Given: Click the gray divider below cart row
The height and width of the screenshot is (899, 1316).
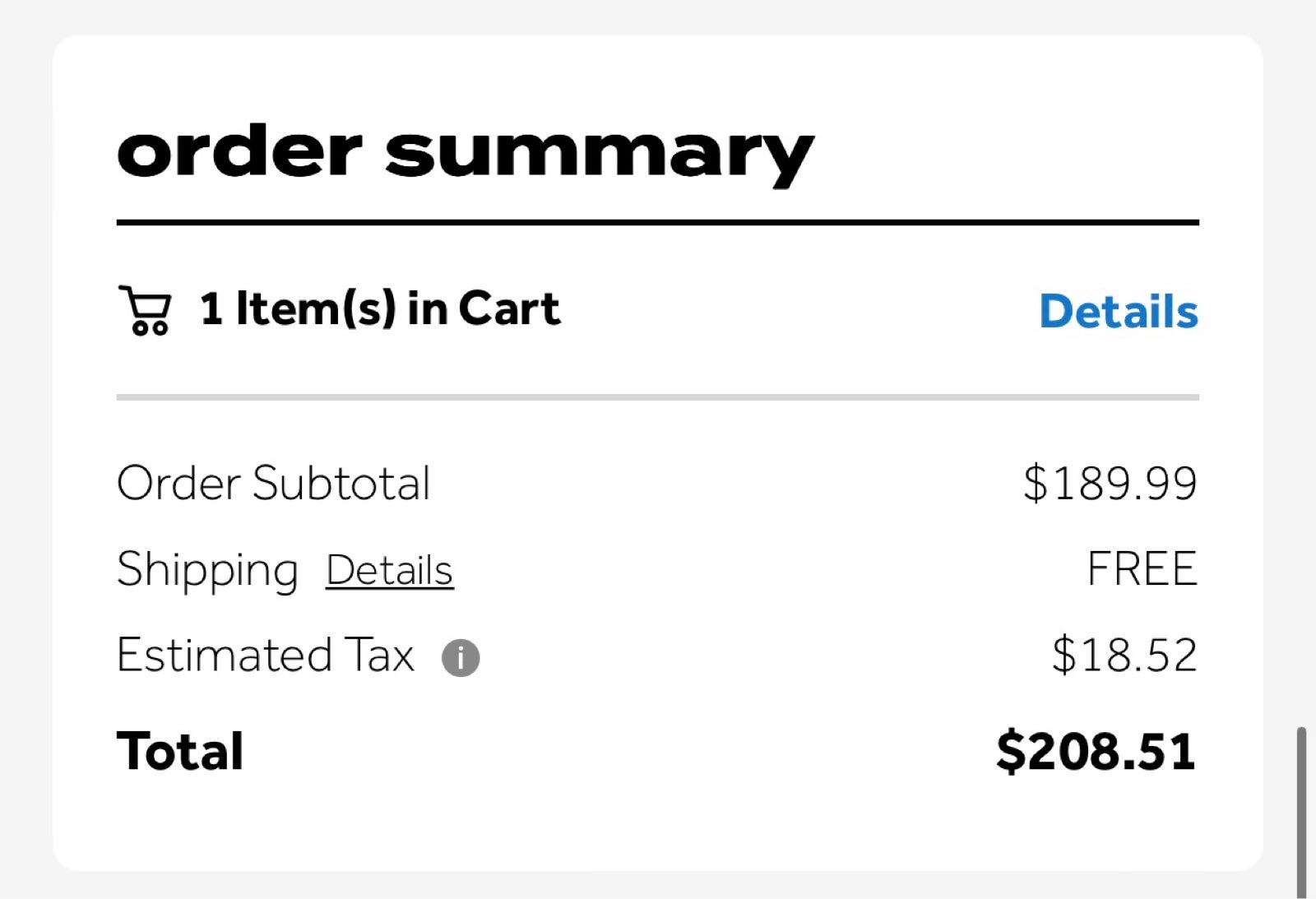Looking at the screenshot, I should click(658, 397).
